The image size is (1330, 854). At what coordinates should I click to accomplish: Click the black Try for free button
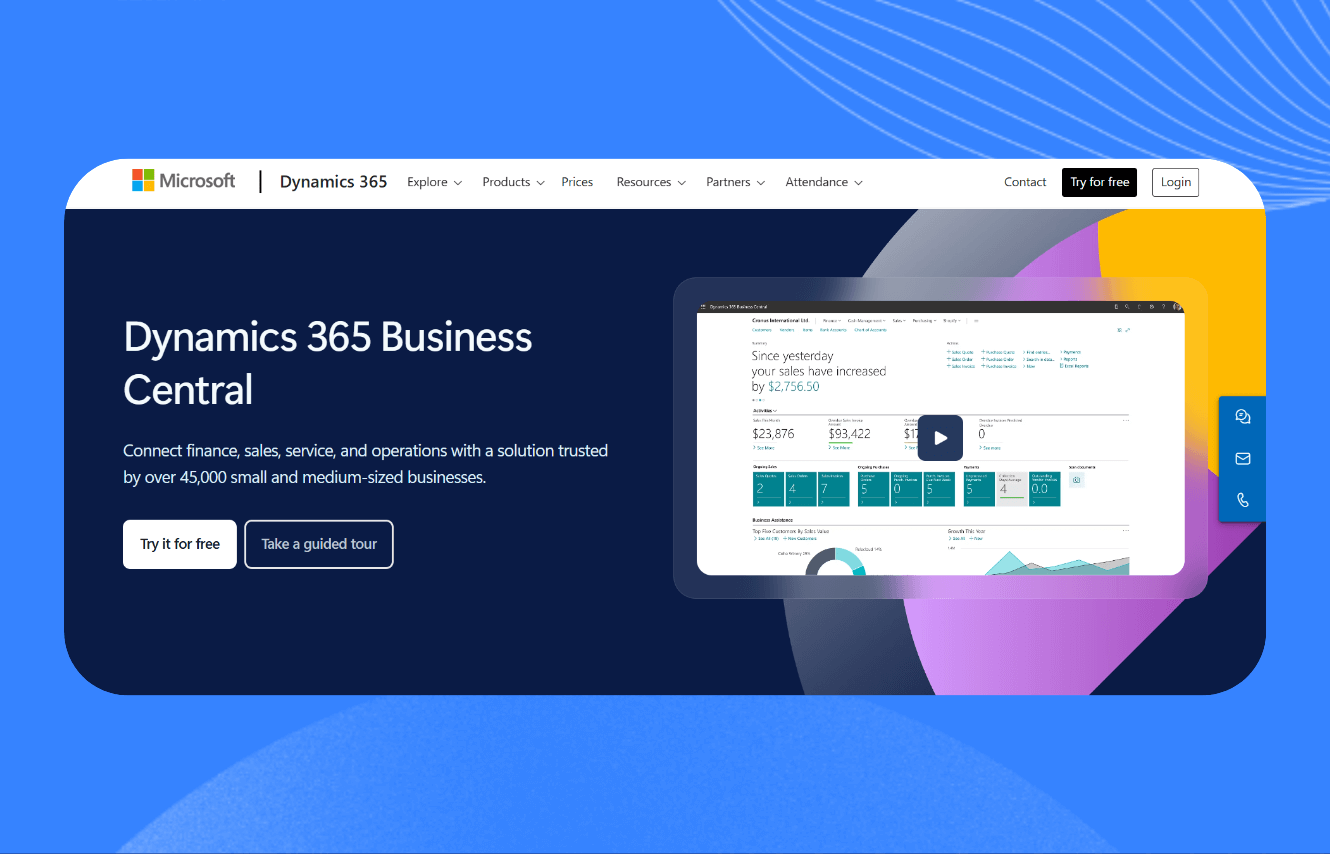(1099, 182)
